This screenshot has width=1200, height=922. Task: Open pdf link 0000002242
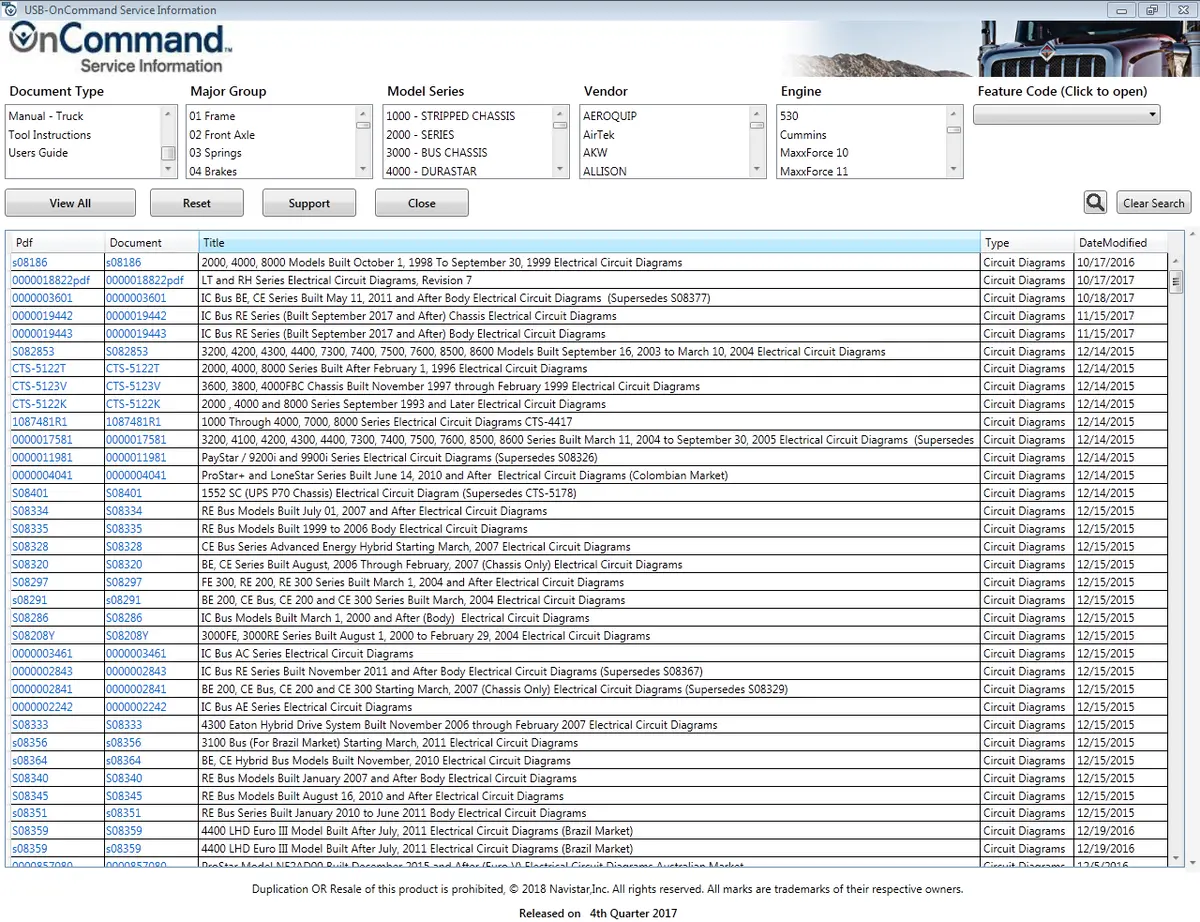point(42,707)
